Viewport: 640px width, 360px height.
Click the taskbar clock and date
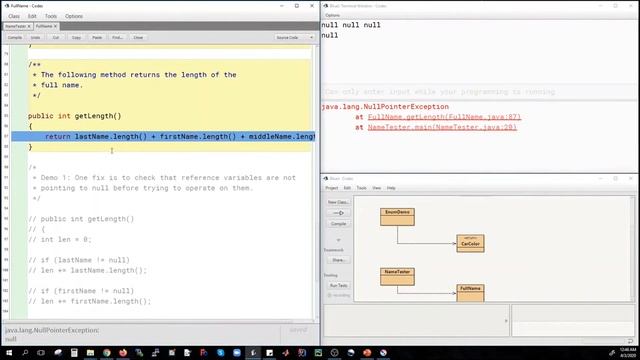pyautogui.click(x=628, y=353)
